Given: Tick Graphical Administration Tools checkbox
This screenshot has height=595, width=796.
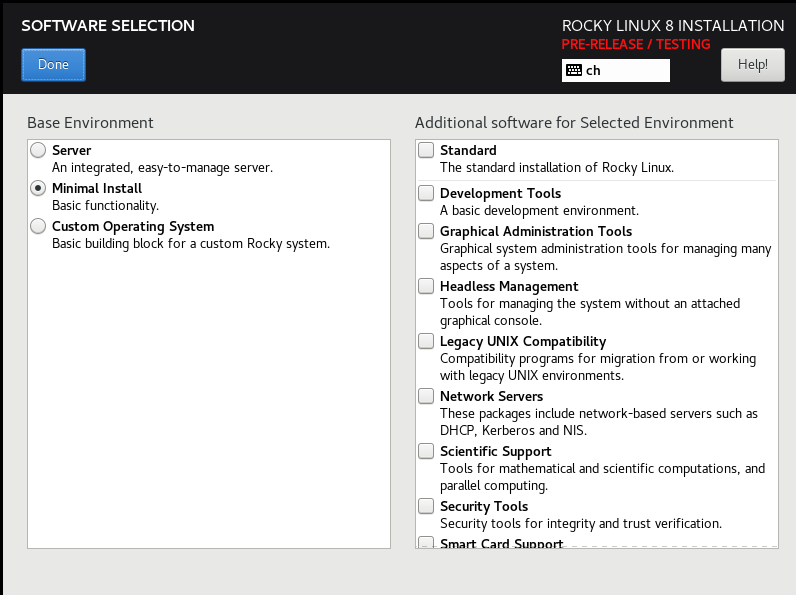Looking at the screenshot, I should tap(426, 231).
